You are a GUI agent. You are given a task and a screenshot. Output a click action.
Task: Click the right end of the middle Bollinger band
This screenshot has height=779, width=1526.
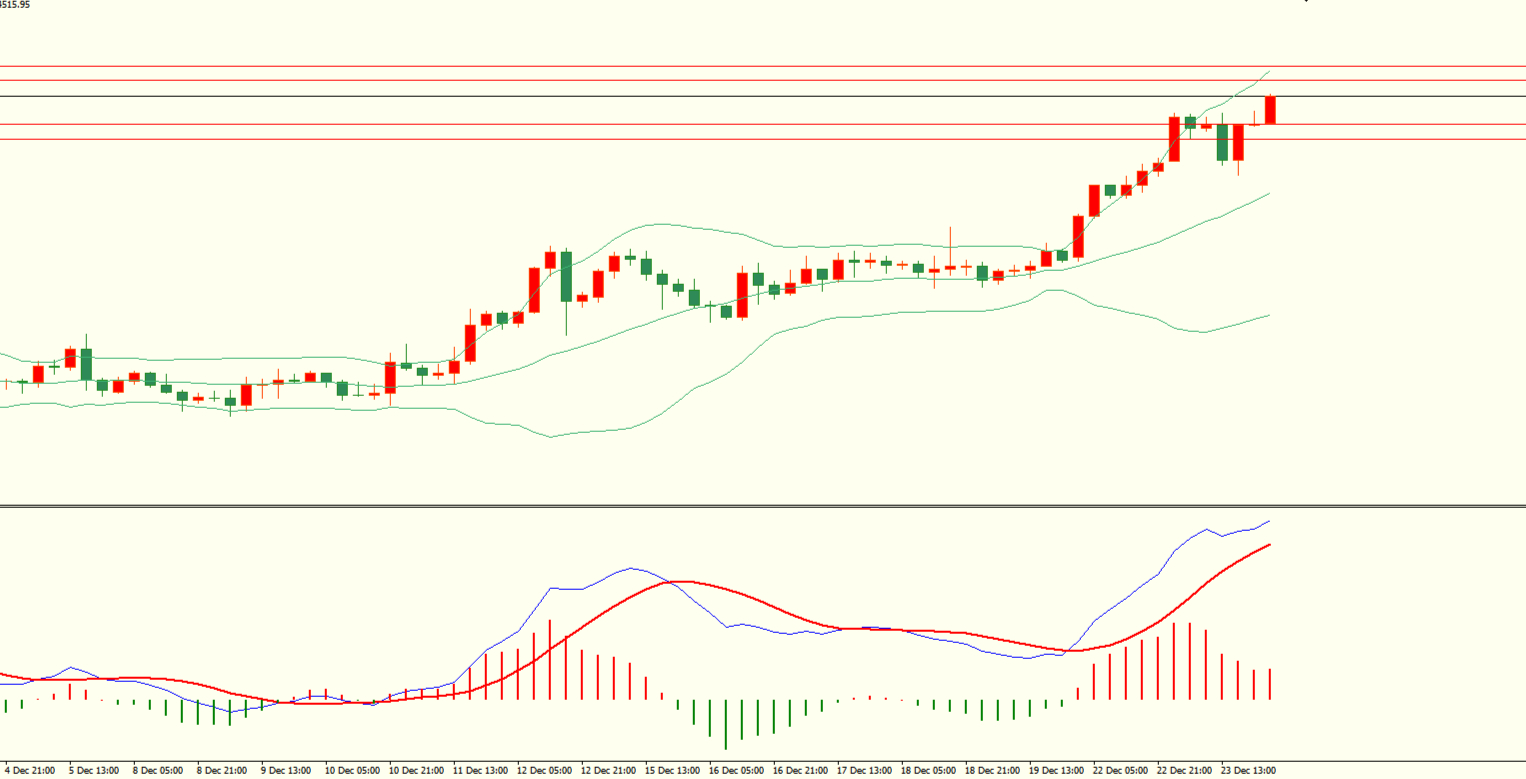[1268, 194]
